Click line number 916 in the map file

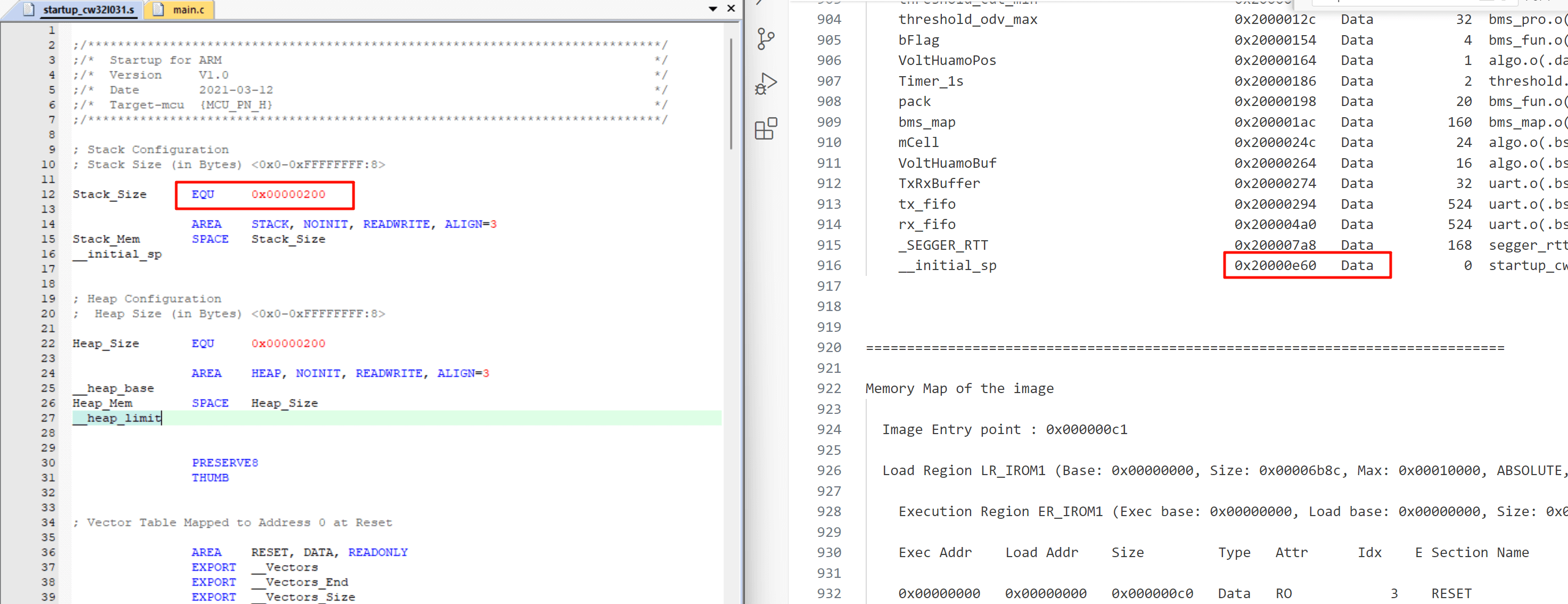[828, 265]
